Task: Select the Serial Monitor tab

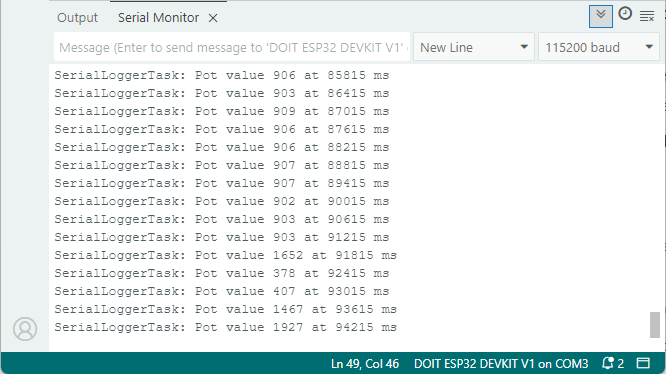Action: pyautogui.click(x=158, y=17)
